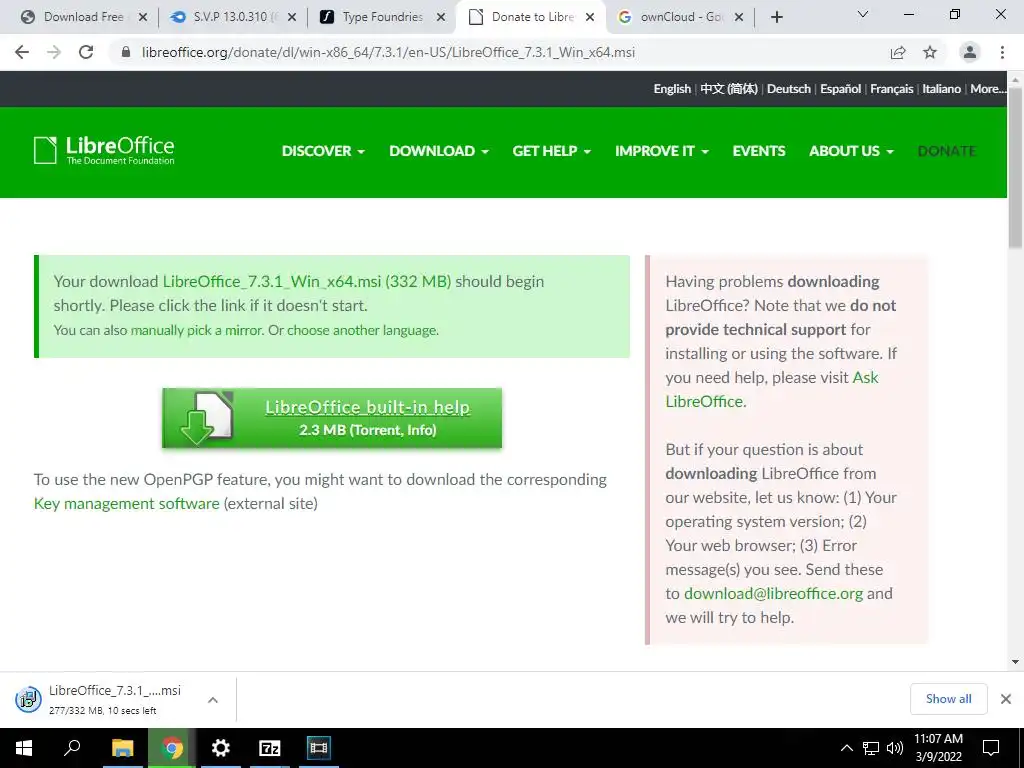Click the browser forward arrow
The height and width of the screenshot is (768, 1024).
click(x=54, y=52)
